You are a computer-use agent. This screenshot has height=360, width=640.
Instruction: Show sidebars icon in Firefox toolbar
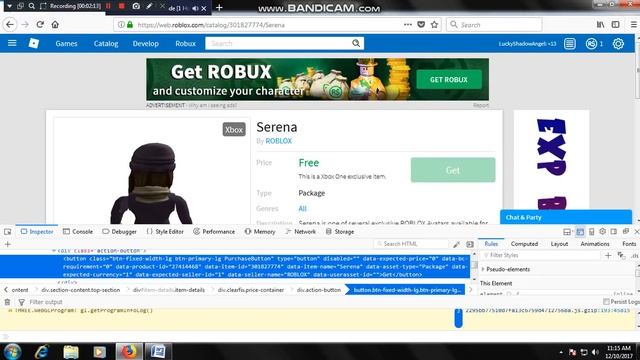616,24
